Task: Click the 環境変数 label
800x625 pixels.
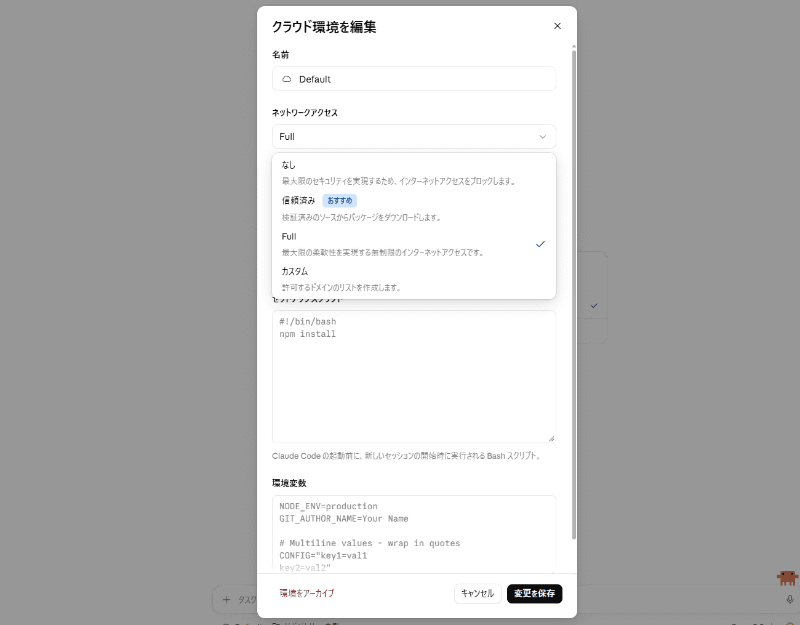Action: [x=289, y=483]
